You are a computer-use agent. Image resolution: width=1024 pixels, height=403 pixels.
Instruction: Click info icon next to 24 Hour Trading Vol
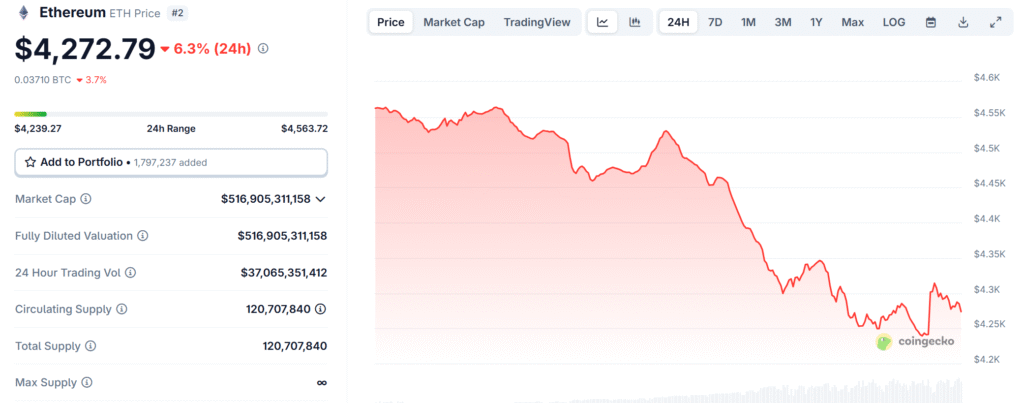pyautogui.click(x=131, y=272)
